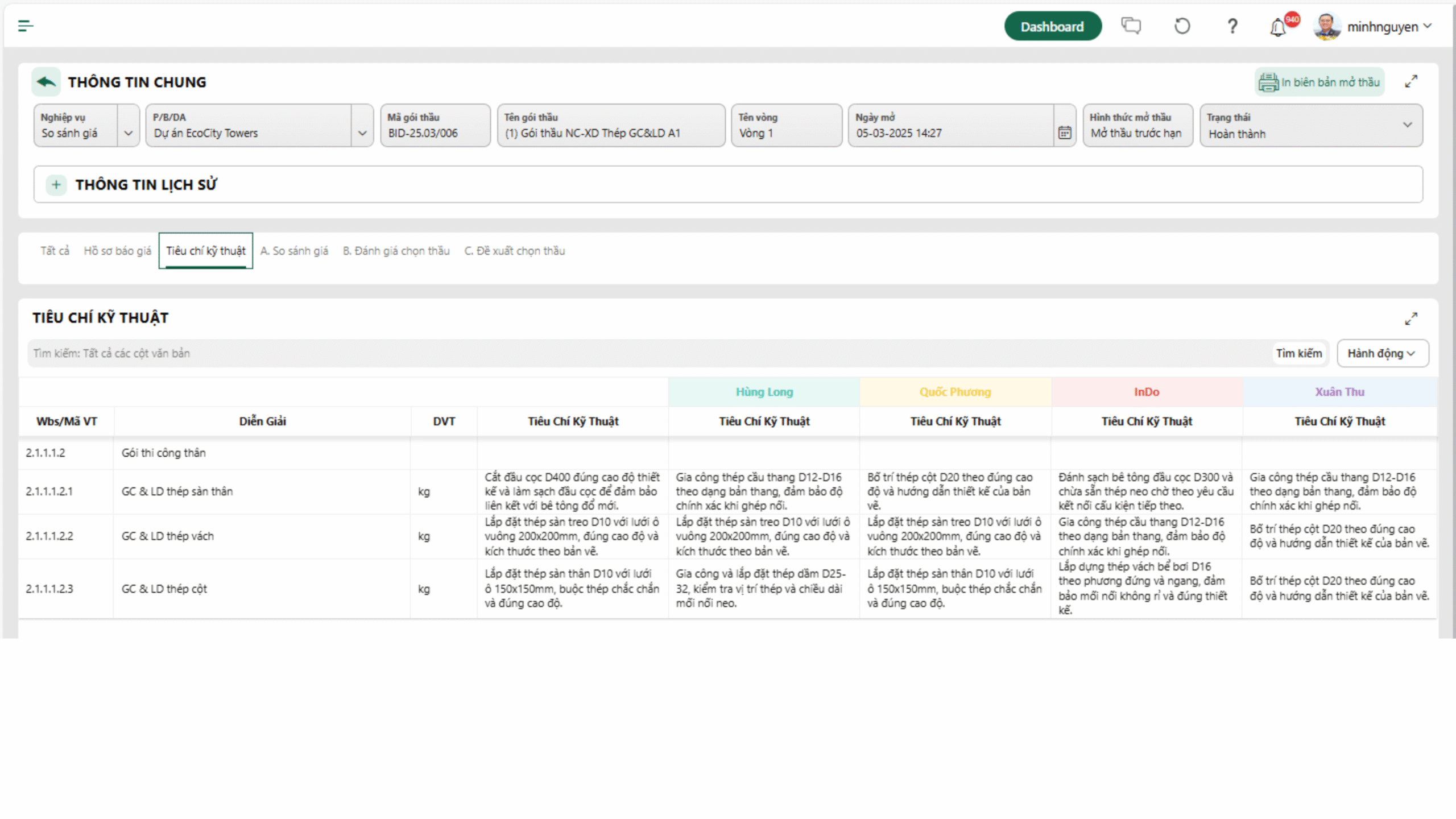This screenshot has width=1456, height=819.
Task: Switch to A. So sánh giá tab
Action: [x=294, y=251]
